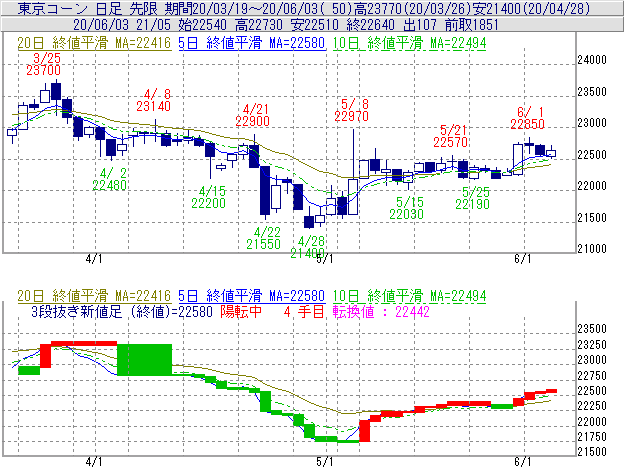
Task: Click the 5/25 22190 low label
Action: pyautogui.click(x=472, y=198)
